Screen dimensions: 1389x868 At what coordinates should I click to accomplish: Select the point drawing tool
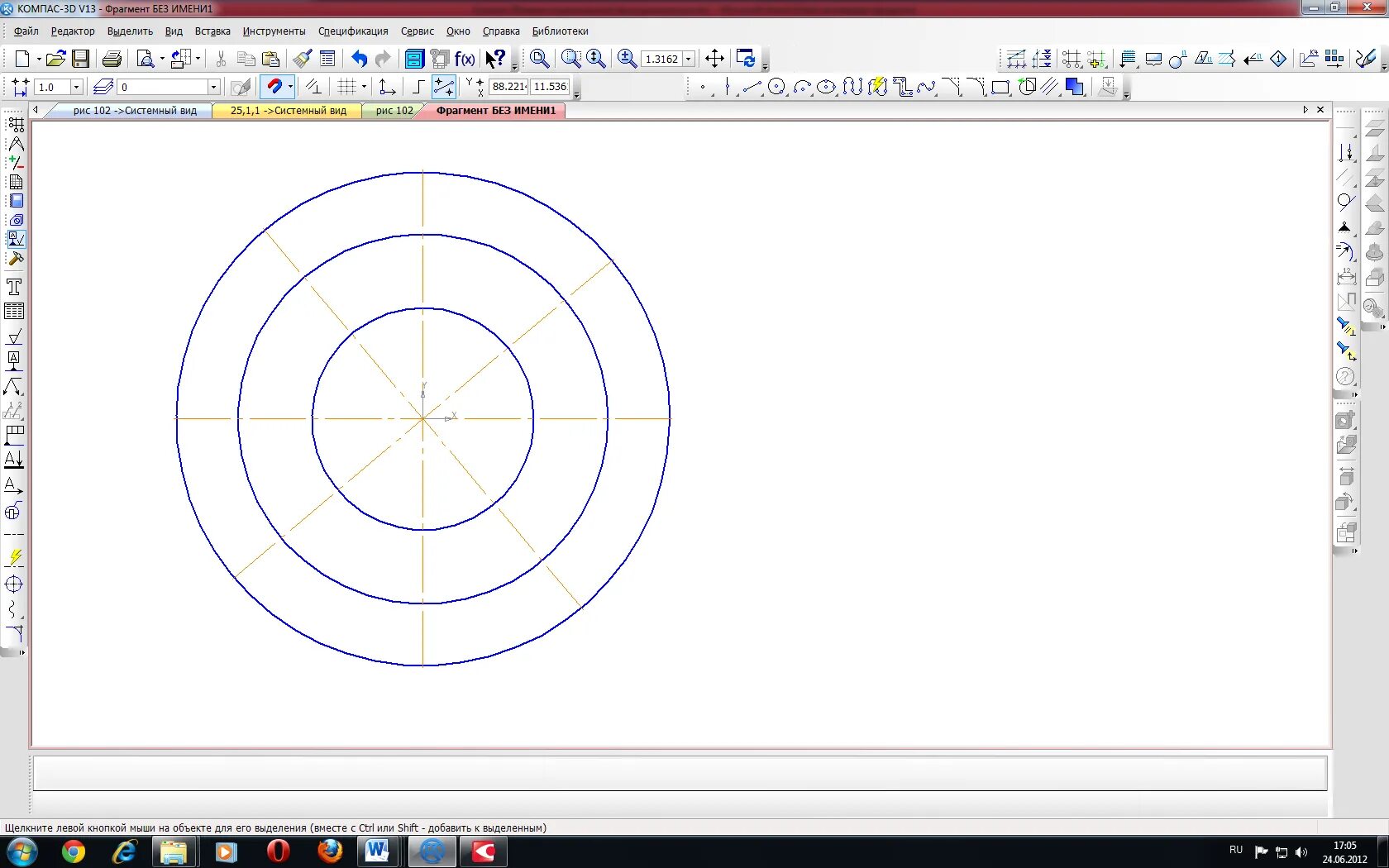click(703, 87)
